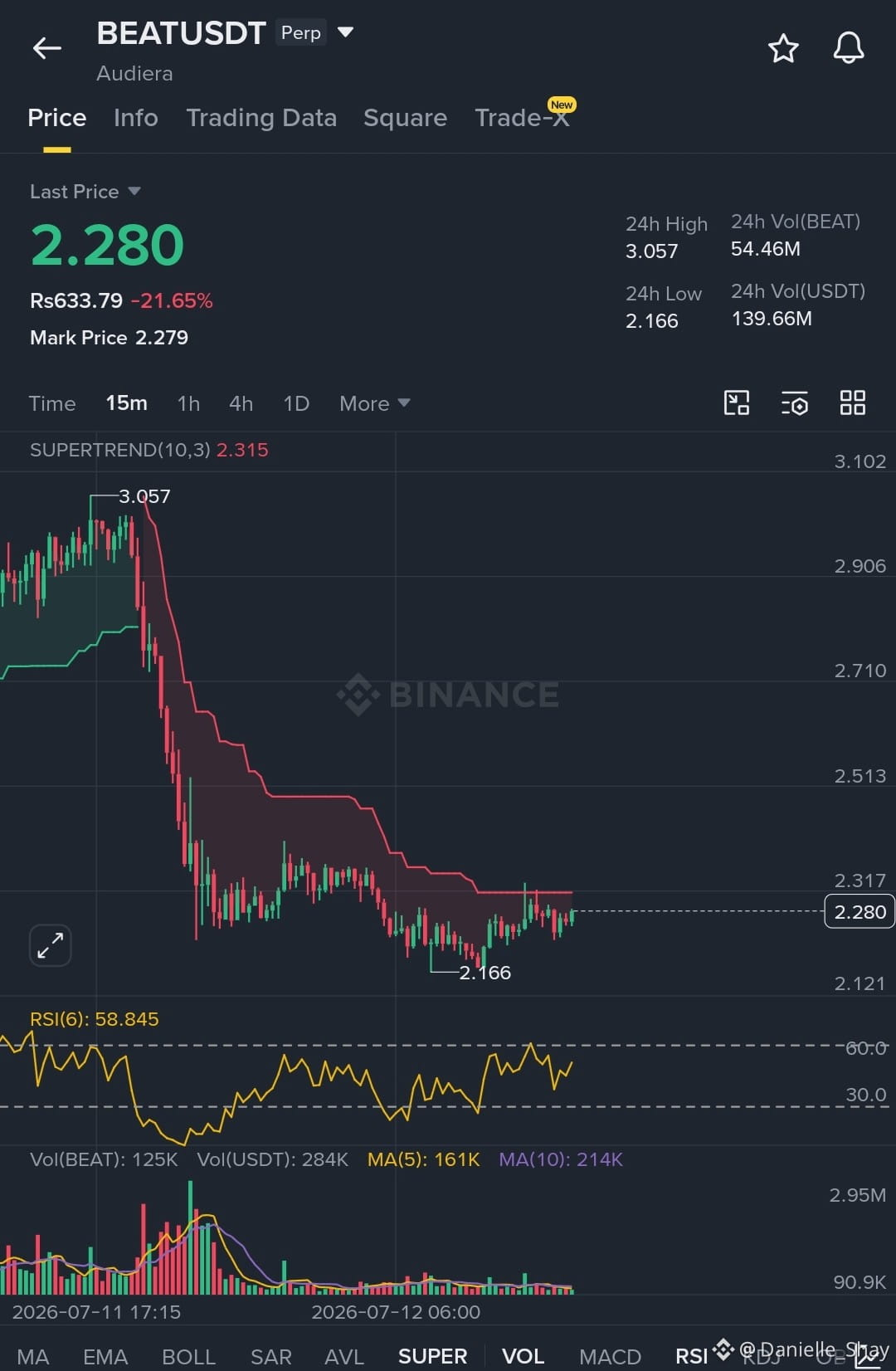Toggle the EMA indicator
This screenshot has height=1371, width=896.
tap(105, 1356)
